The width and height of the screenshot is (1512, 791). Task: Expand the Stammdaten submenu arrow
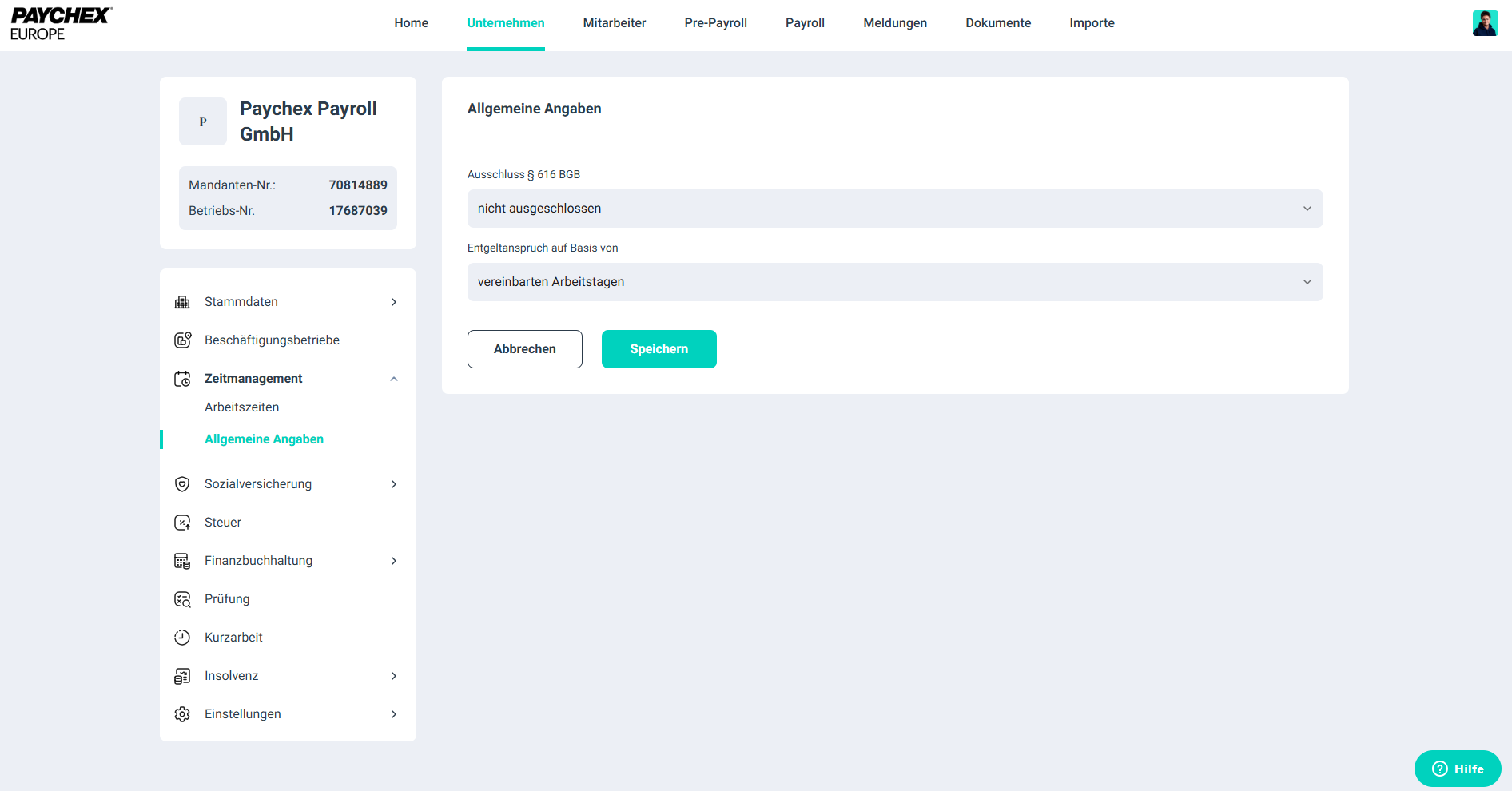click(394, 302)
